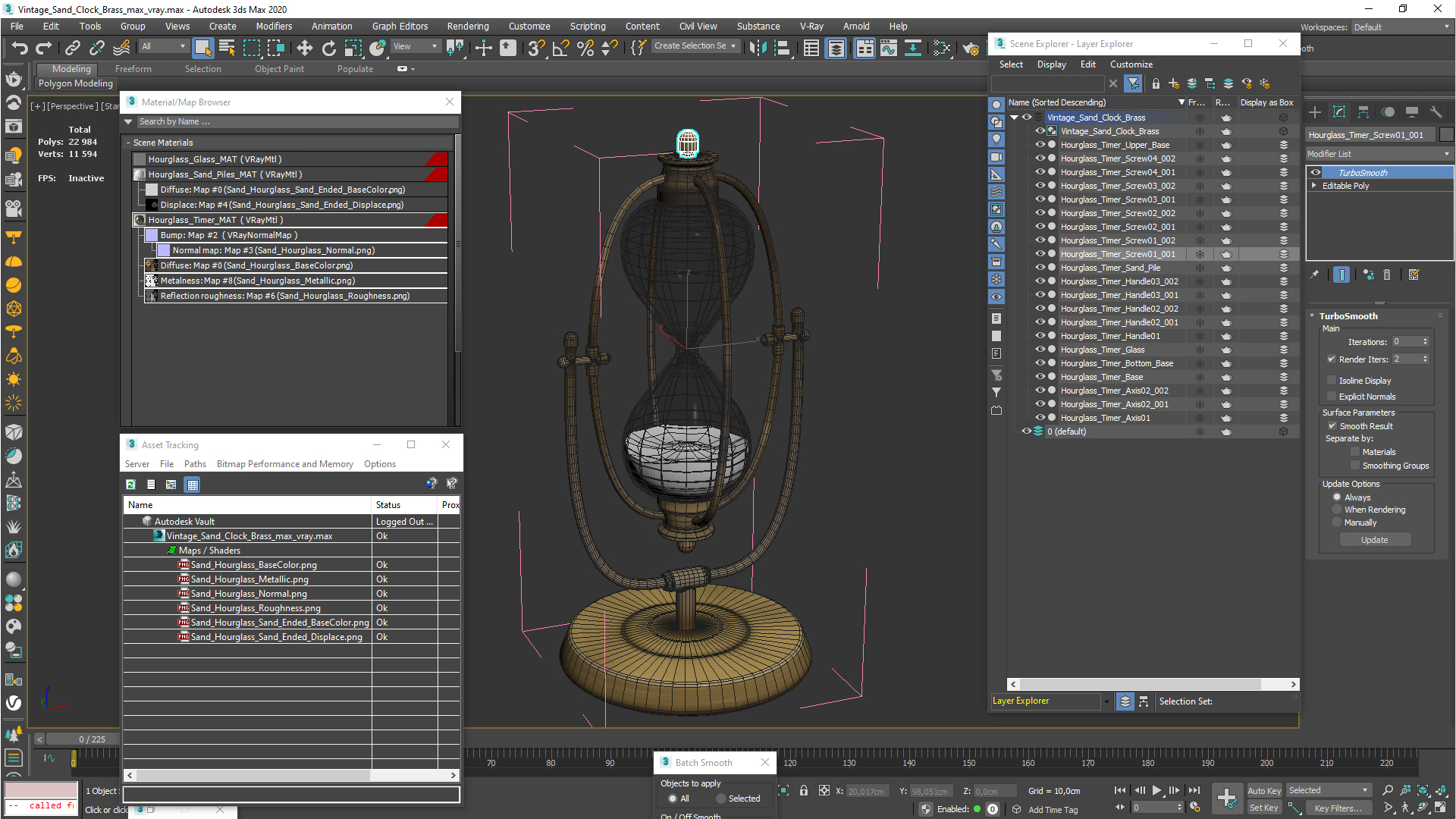The height and width of the screenshot is (819, 1456).
Task: Hide Hourglass_Timer_Glass layer object eye
Action: point(1040,350)
